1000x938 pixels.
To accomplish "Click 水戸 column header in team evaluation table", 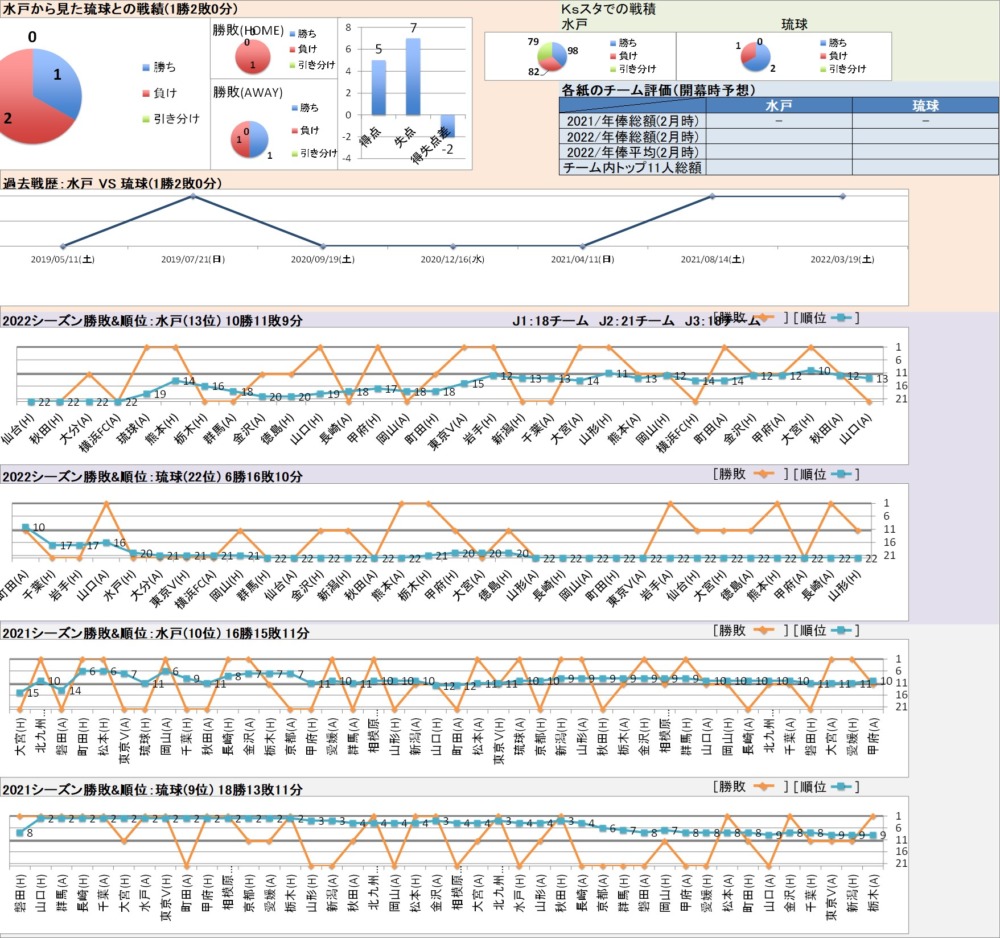I will point(778,105).
